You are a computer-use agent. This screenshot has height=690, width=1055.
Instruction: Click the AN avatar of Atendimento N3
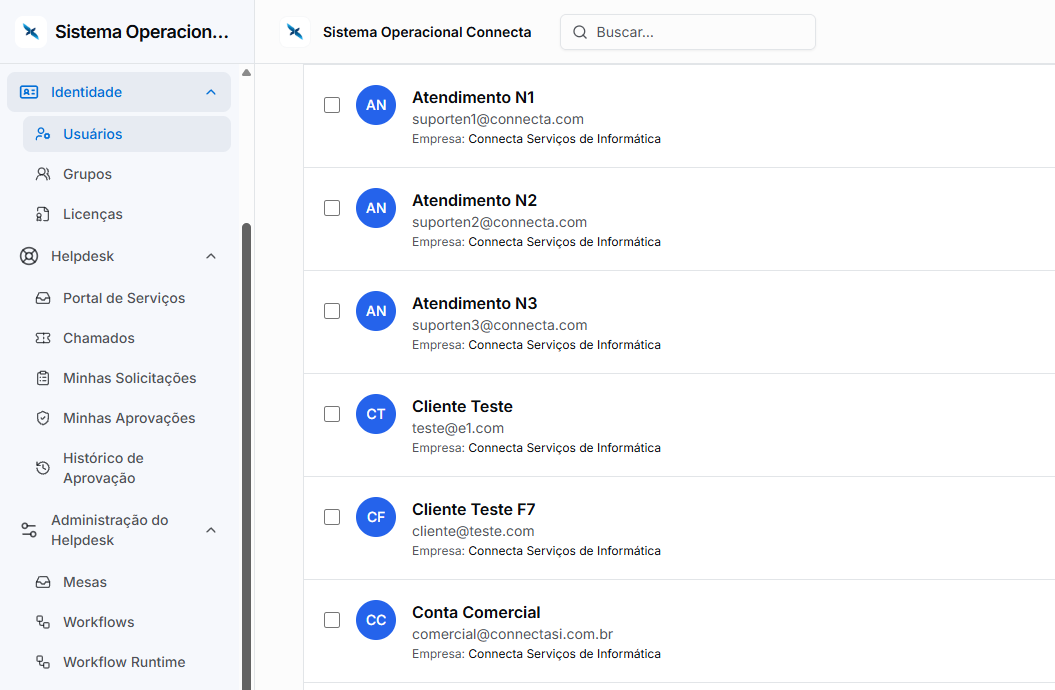point(376,311)
